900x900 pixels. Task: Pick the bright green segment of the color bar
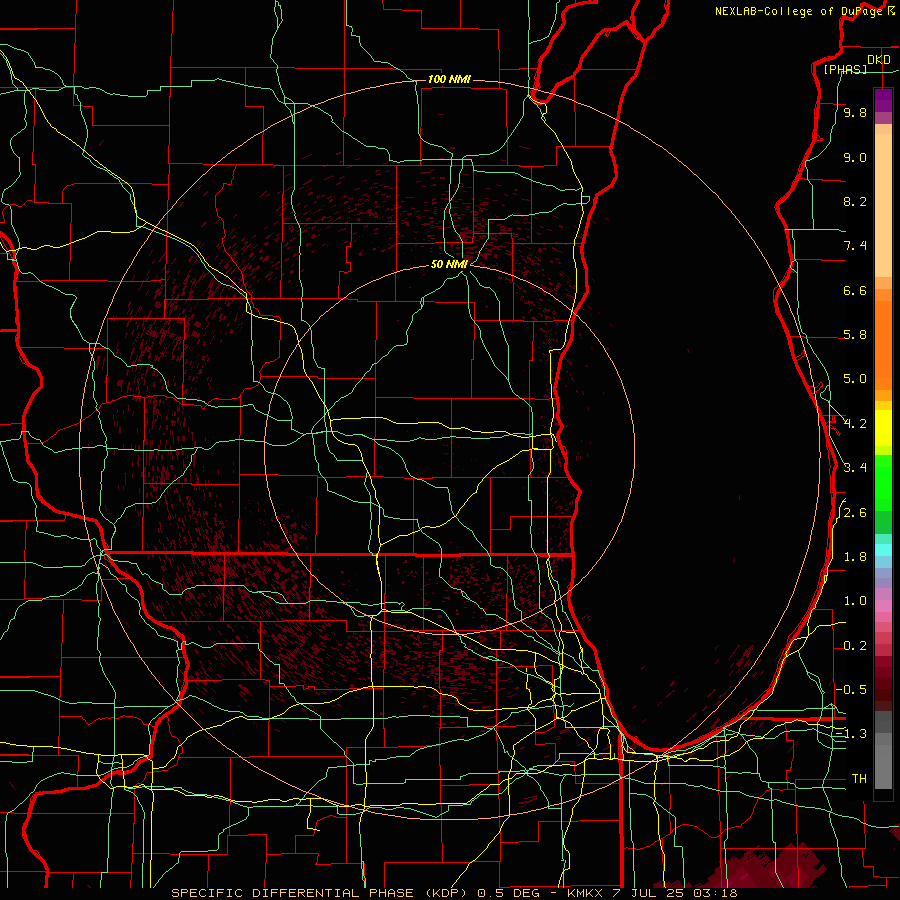(x=883, y=482)
